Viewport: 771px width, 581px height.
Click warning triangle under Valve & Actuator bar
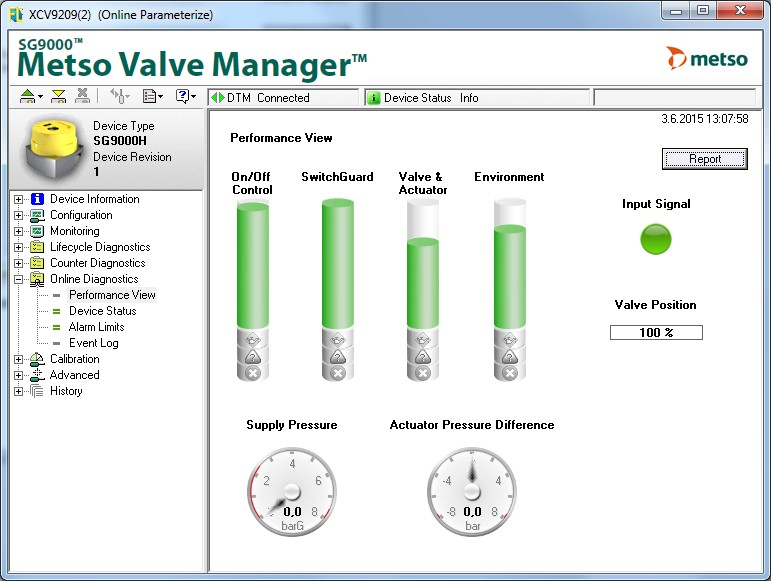tap(423, 357)
